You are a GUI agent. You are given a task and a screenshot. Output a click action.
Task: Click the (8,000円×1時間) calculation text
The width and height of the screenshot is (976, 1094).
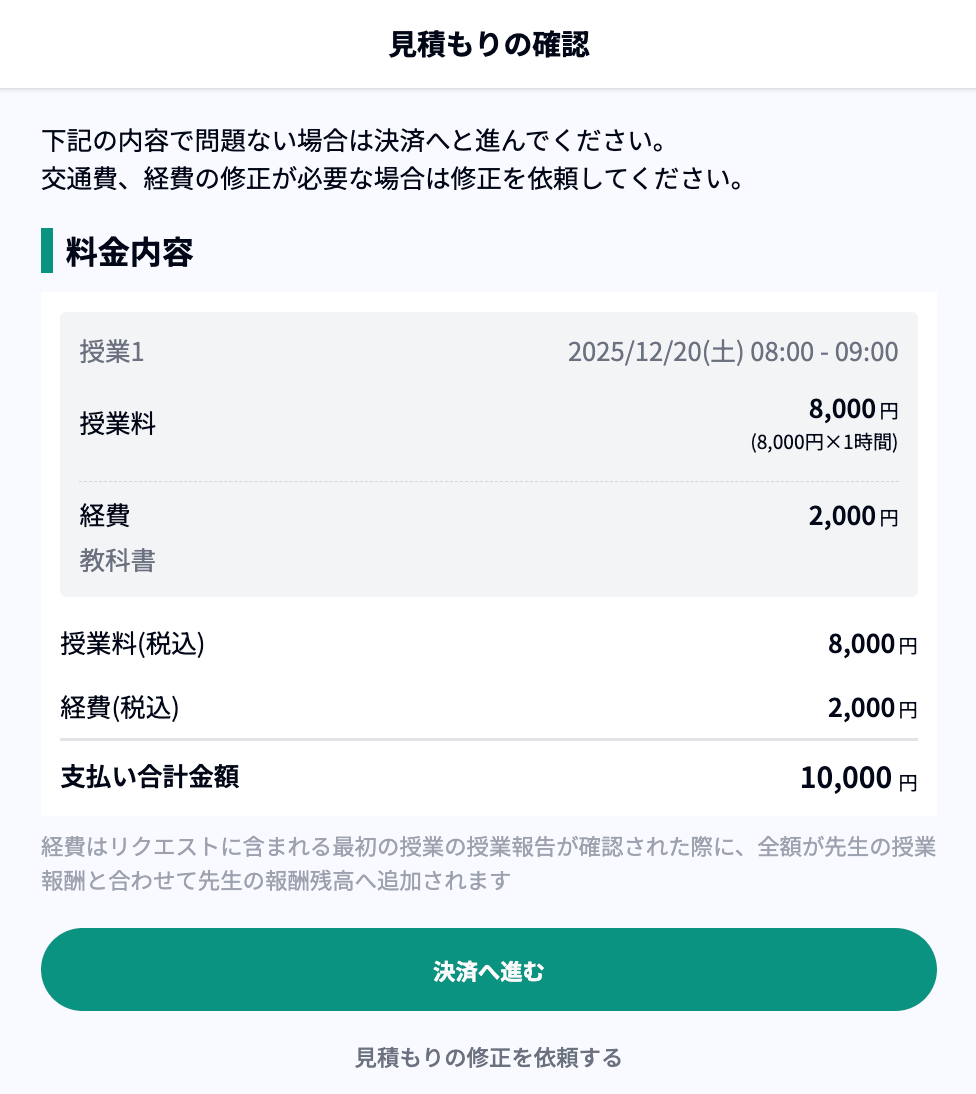point(824,442)
